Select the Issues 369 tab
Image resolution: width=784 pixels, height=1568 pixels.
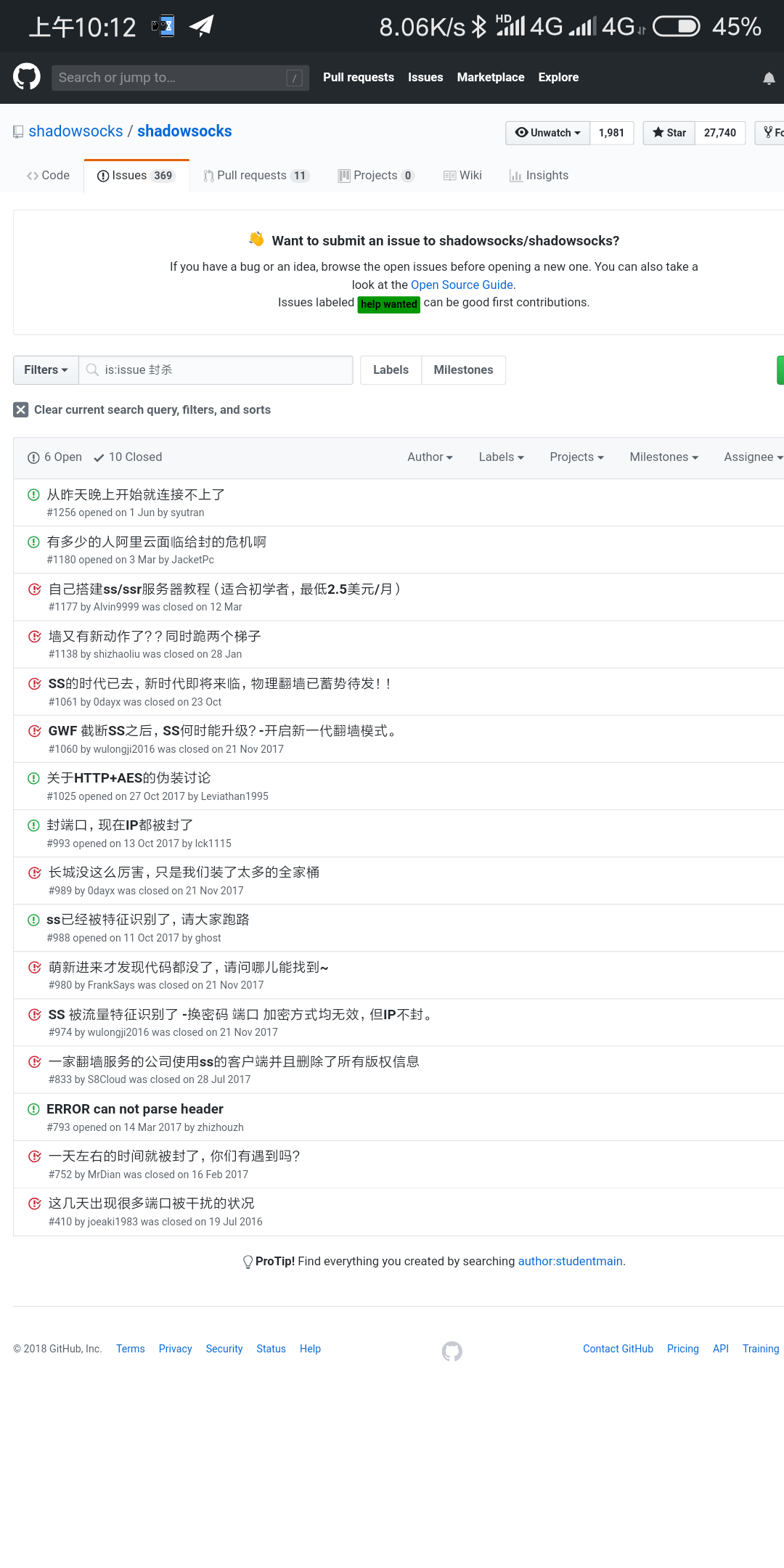click(x=136, y=176)
